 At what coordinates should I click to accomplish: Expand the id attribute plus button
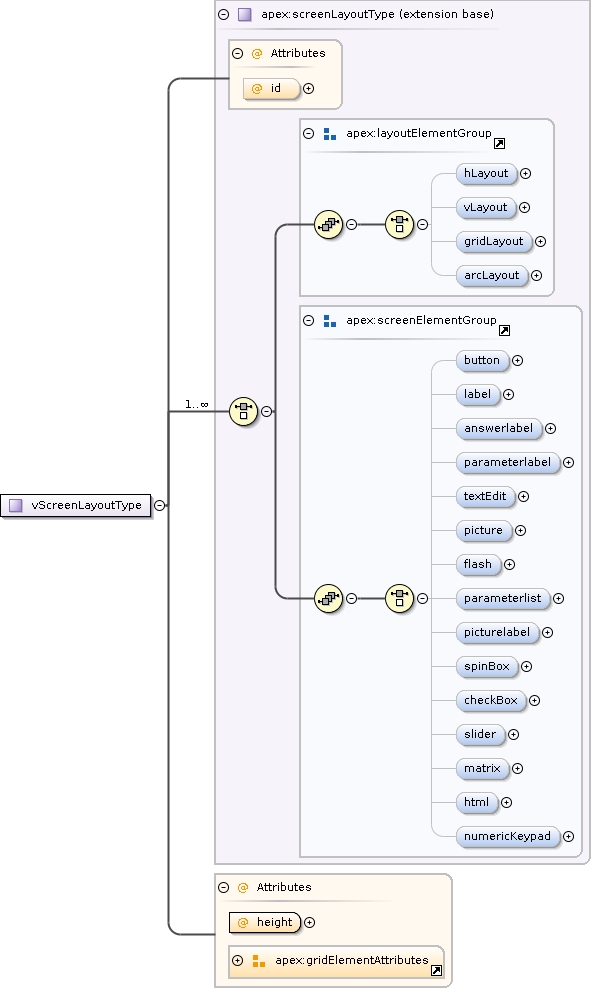click(308, 89)
